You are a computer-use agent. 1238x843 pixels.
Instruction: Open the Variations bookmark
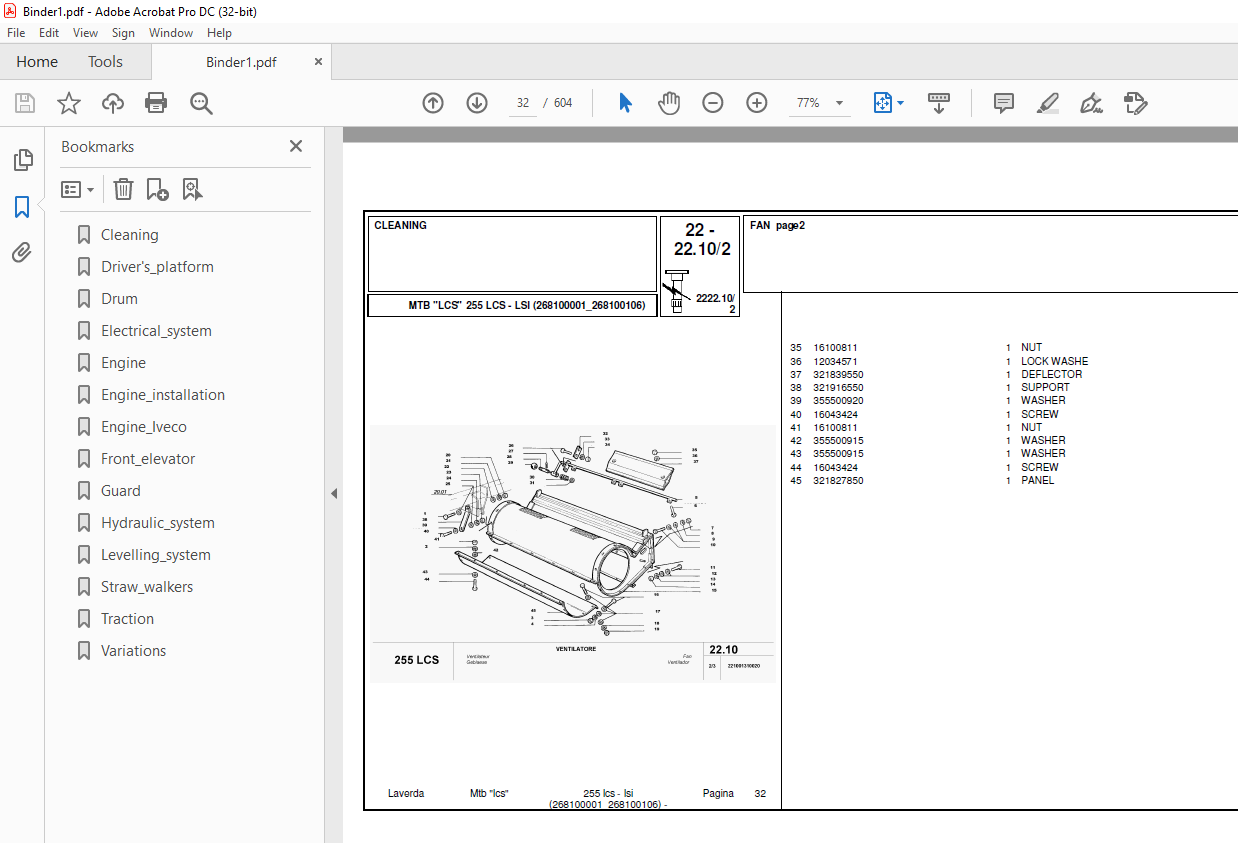click(x=133, y=651)
